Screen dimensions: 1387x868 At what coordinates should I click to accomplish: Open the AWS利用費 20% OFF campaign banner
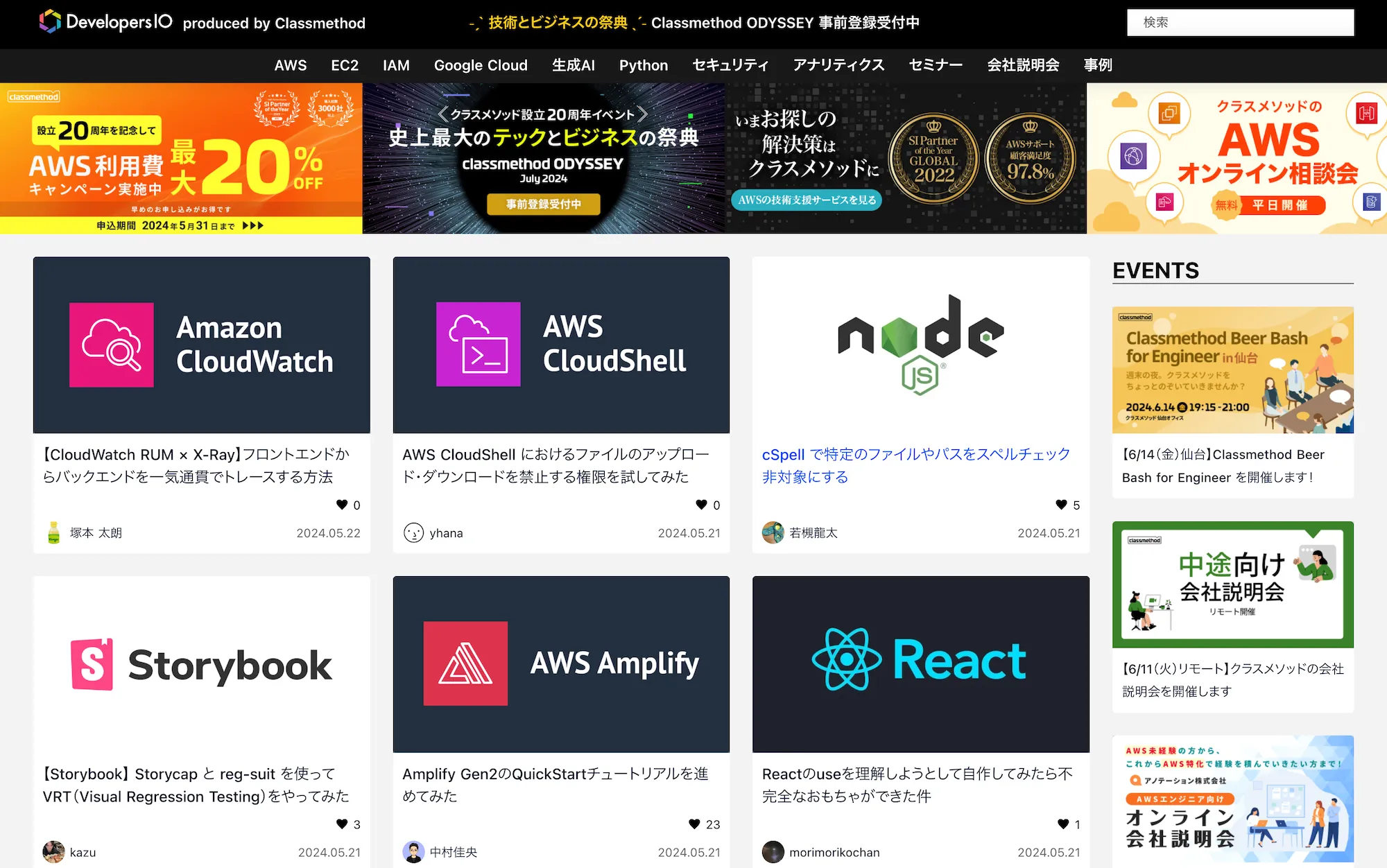(x=181, y=158)
